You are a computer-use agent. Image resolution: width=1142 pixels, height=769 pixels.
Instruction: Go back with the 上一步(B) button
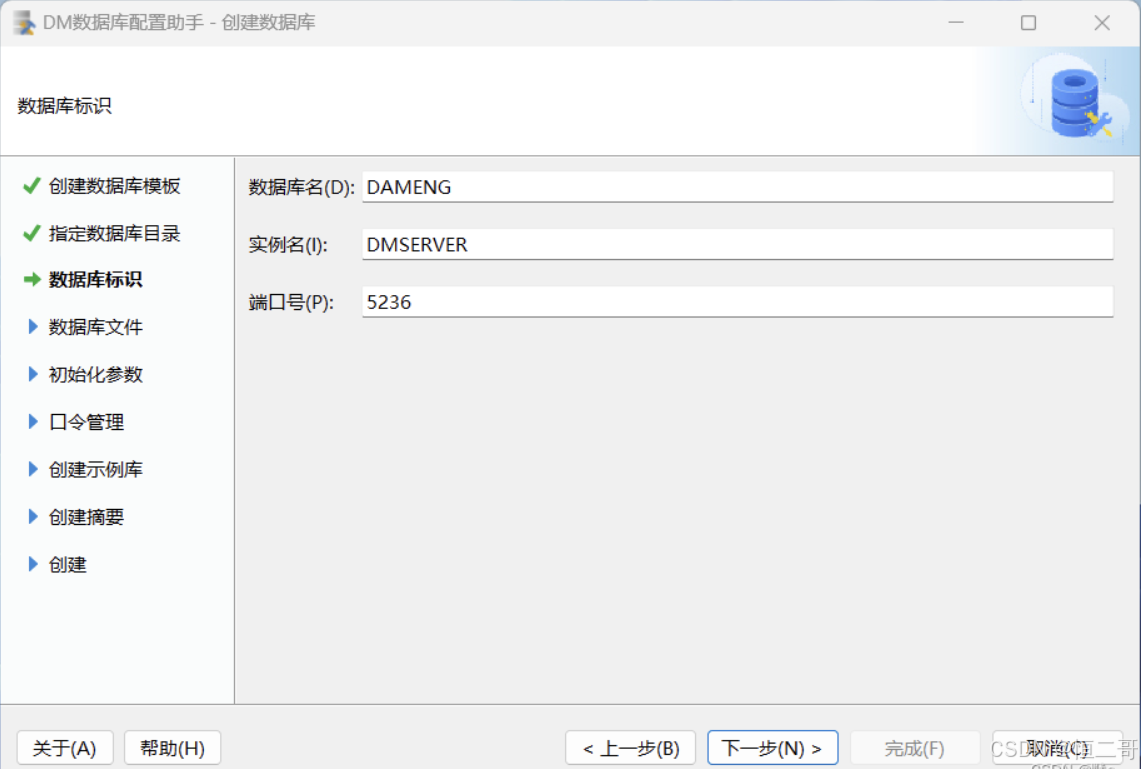(x=631, y=748)
